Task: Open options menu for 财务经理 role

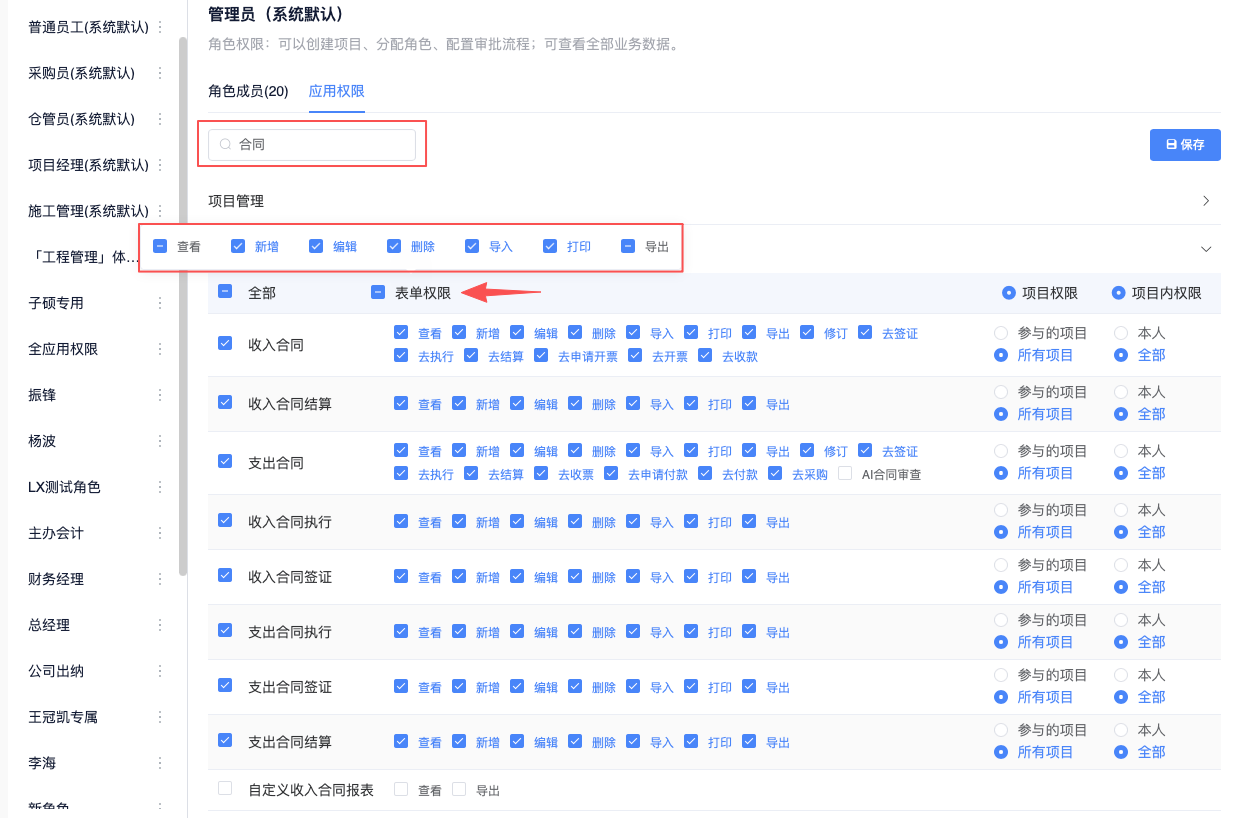Action: click(x=159, y=579)
